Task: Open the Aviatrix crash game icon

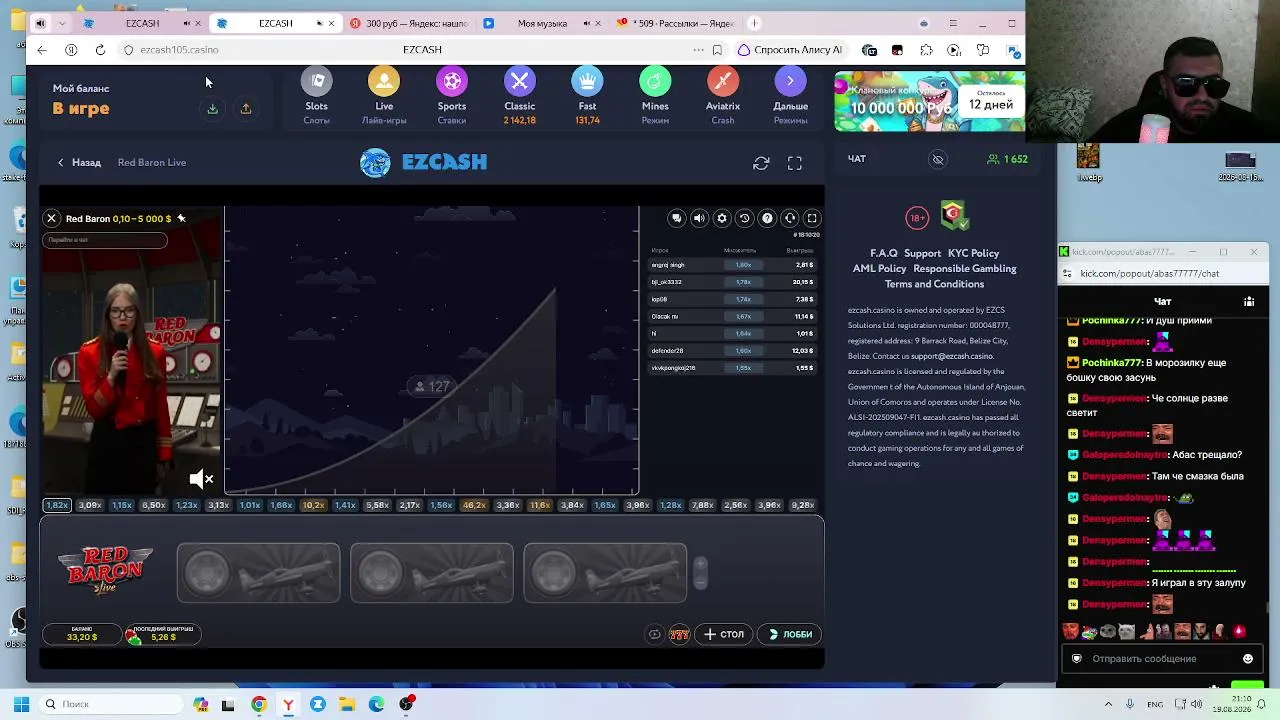Action: pyautogui.click(x=723, y=82)
